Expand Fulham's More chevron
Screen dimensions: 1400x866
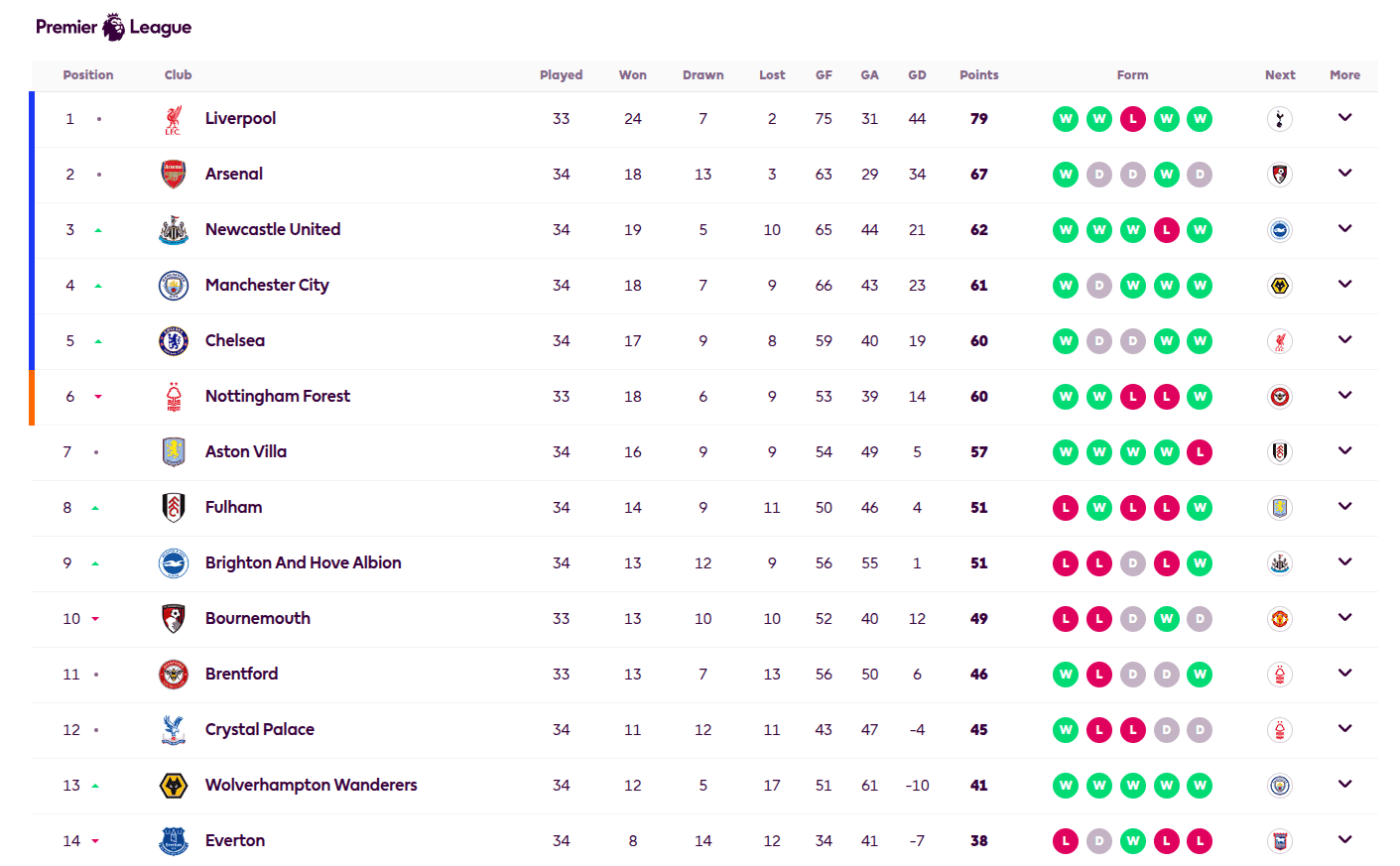coord(1345,506)
